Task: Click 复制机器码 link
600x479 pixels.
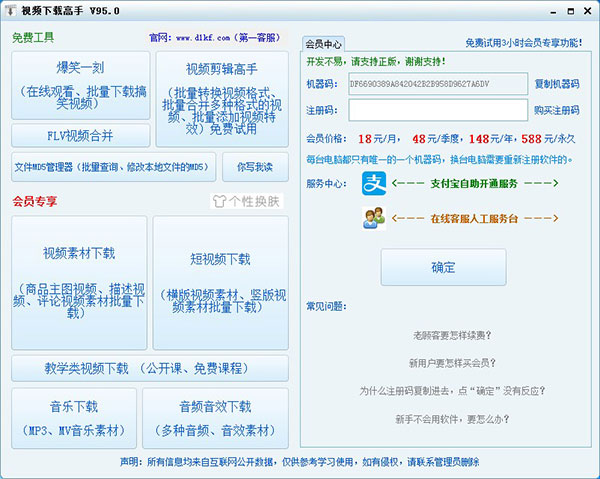Action: pos(557,84)
